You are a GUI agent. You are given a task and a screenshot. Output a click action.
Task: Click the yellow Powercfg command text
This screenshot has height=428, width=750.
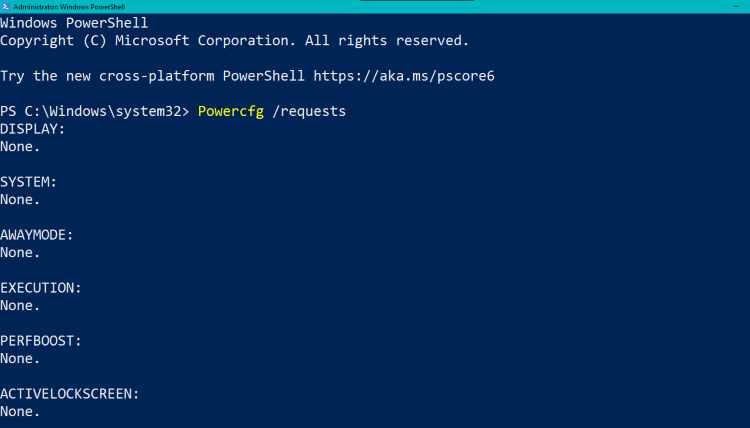(231, 111)
